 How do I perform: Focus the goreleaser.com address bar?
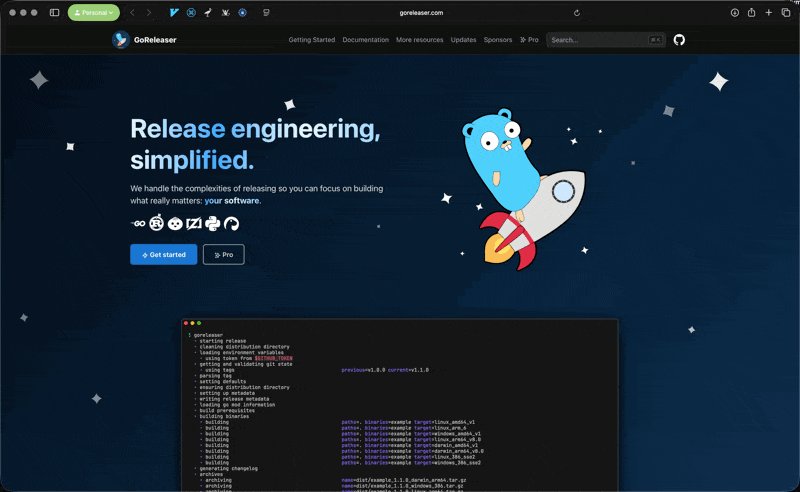click(x=421, y=13)
